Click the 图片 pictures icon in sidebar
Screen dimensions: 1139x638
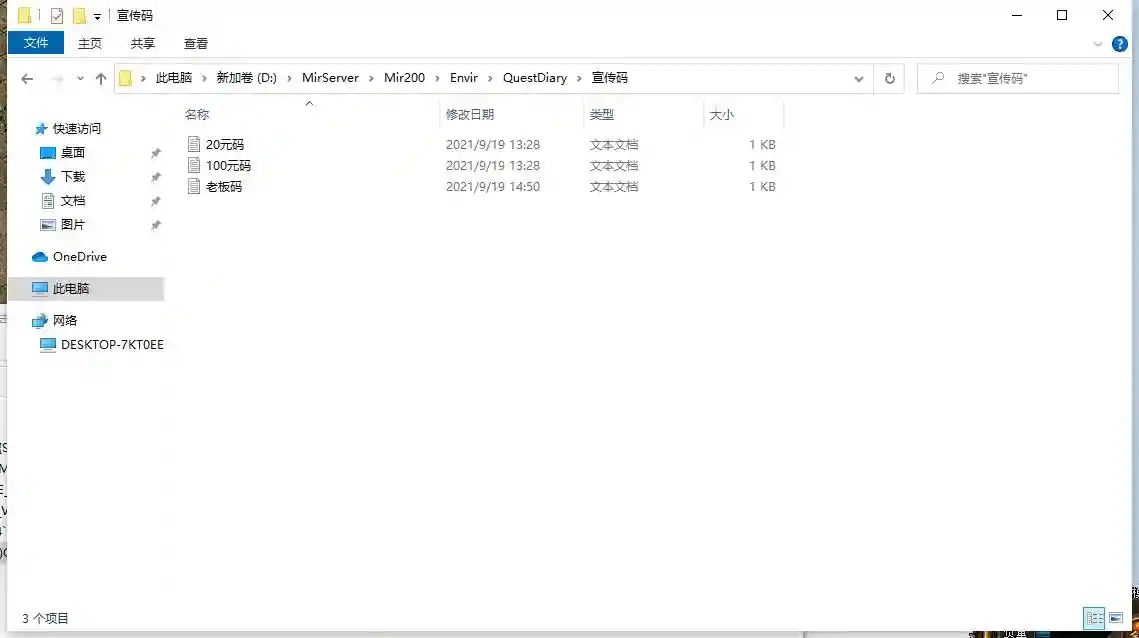(x=47, y=225)
